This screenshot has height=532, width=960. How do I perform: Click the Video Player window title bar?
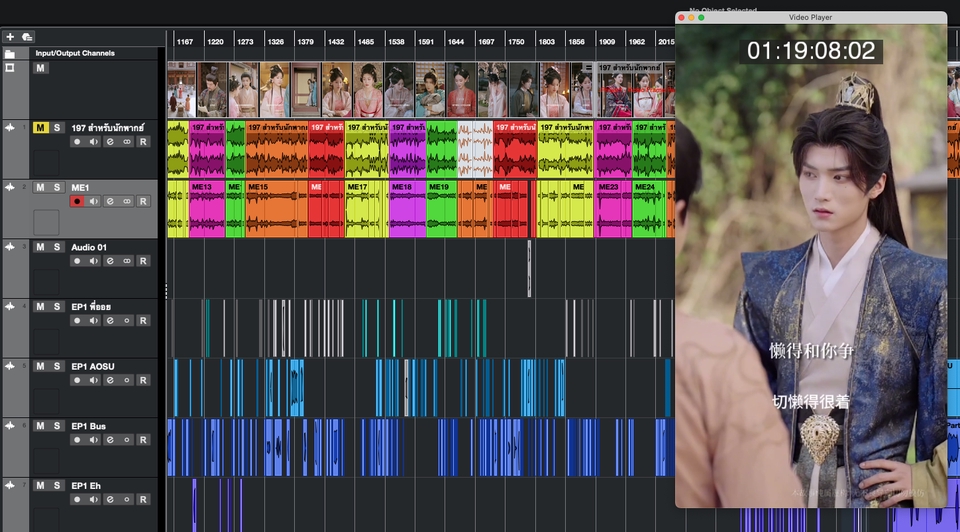point(811,17)
